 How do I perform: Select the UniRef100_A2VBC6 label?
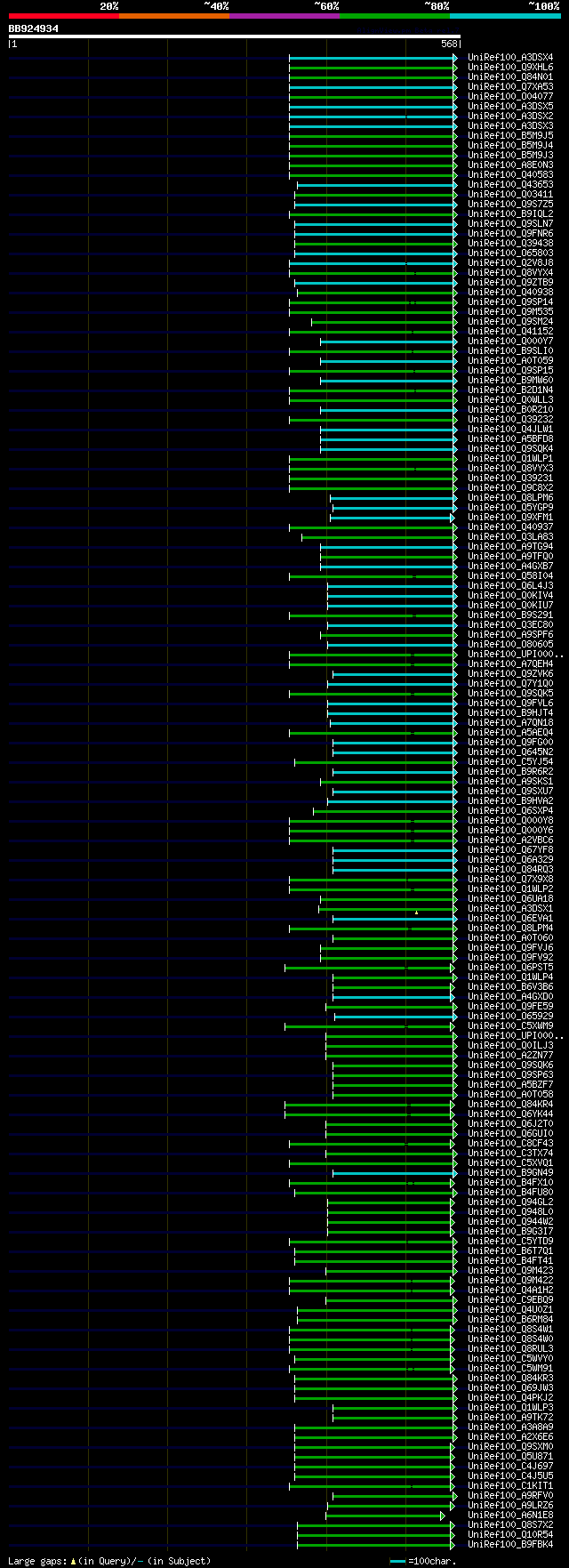510,840
